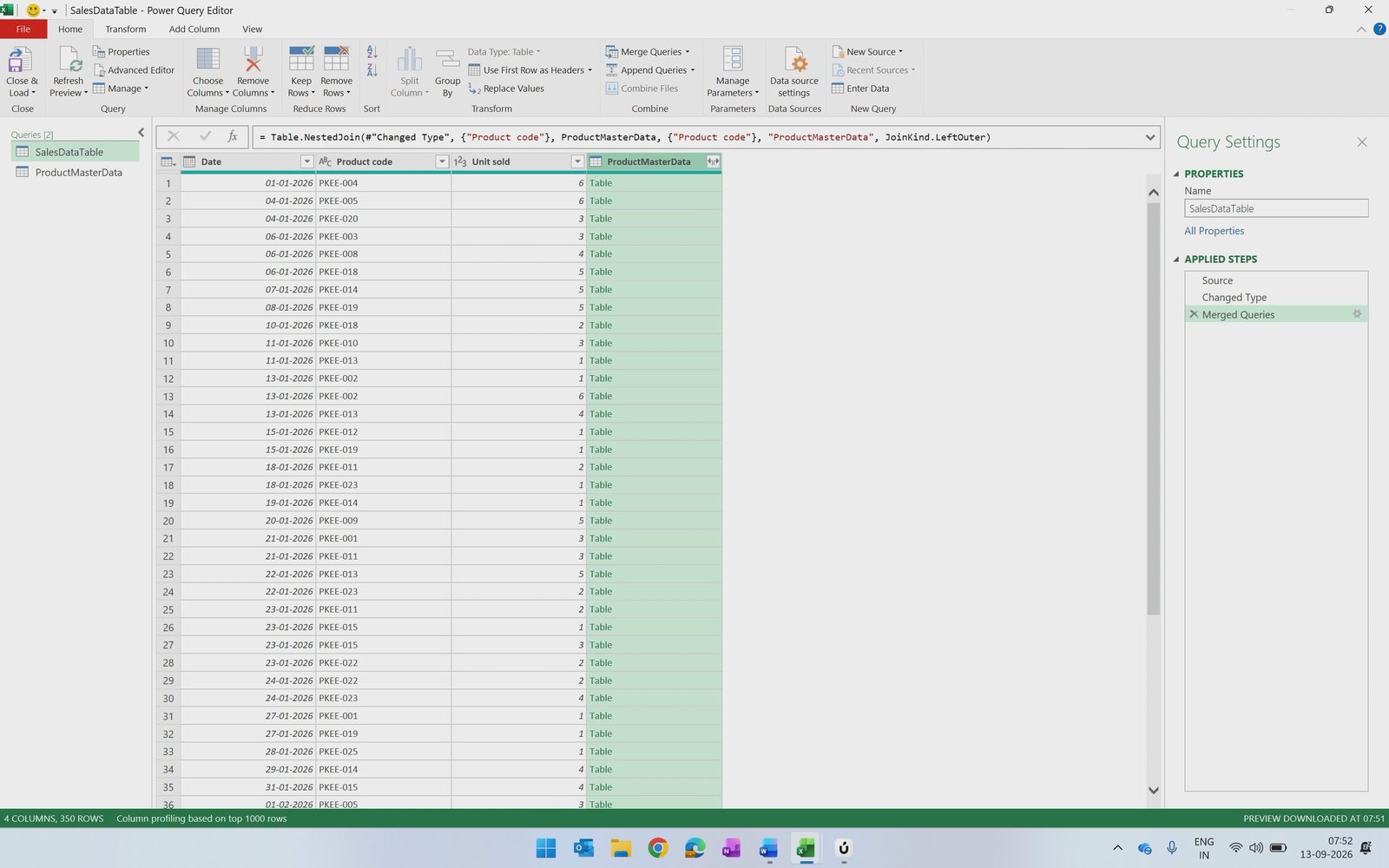1389x868 pixels.
Task: Switch to the Home tab
Action: tap(70, 29)
